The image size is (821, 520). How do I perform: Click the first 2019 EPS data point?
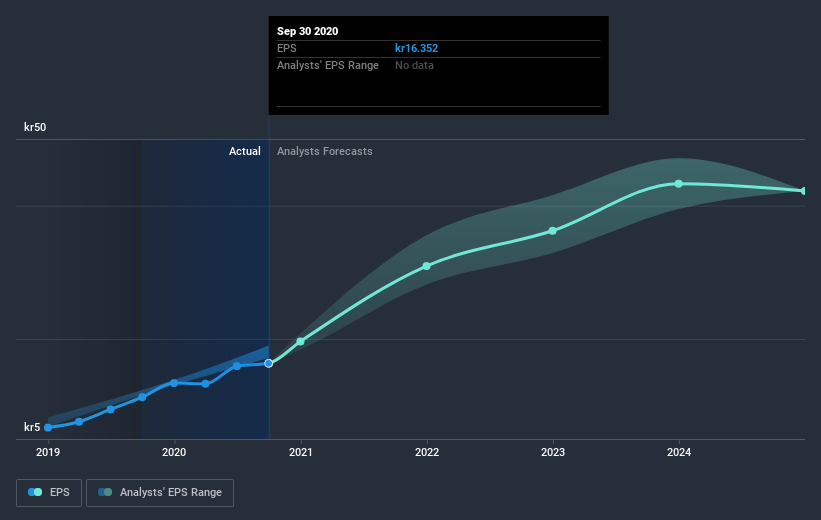pos(48,427)
